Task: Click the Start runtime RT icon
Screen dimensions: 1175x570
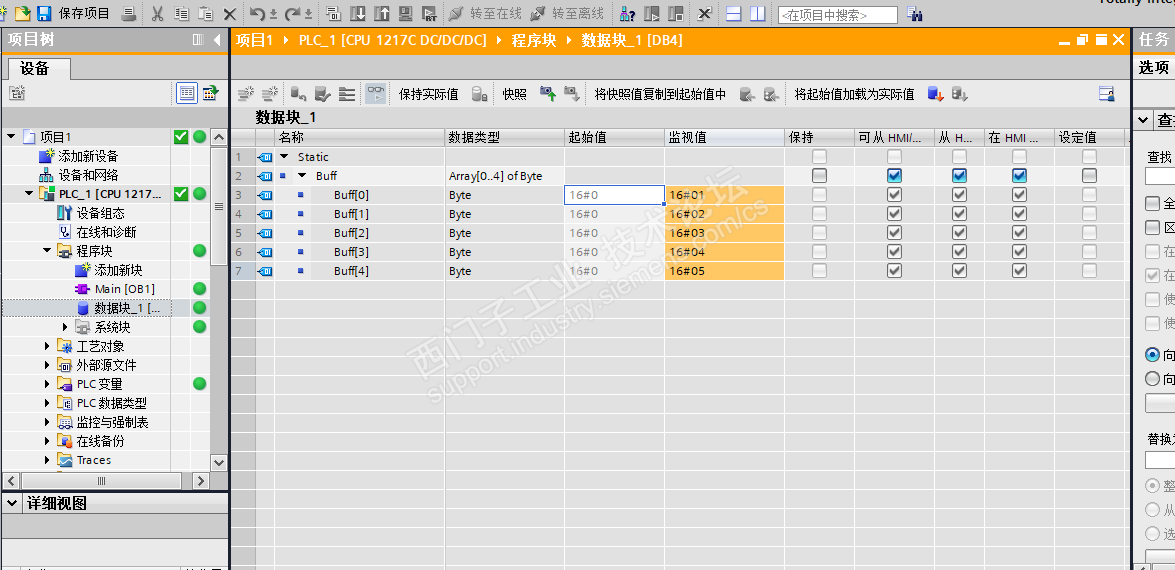Action: click(x=429, y=13)
